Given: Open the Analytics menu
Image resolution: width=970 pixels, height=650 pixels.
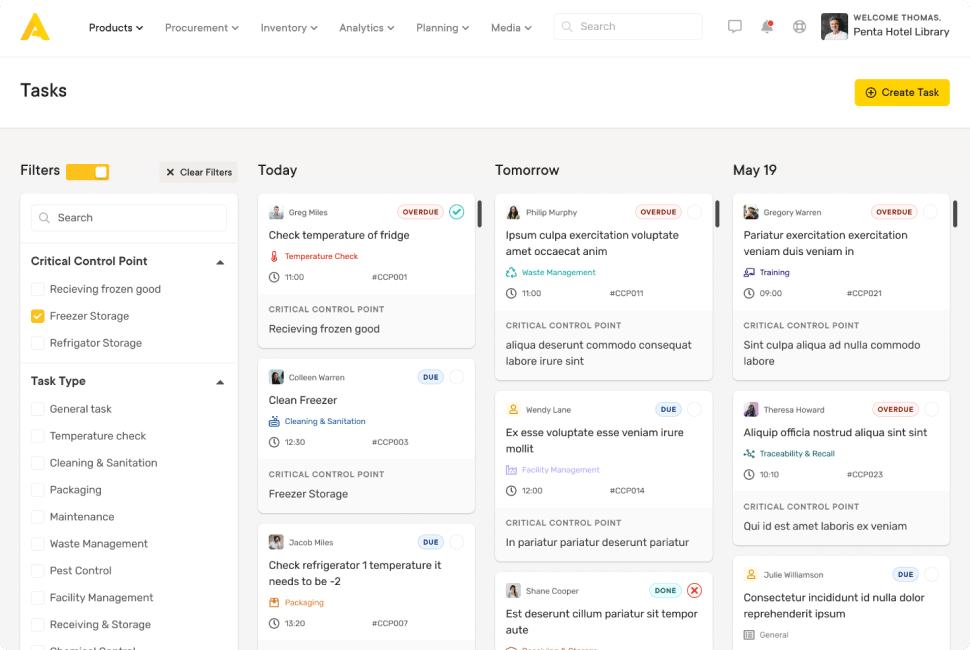Looking at the screenshot, I should click(366, 28).
